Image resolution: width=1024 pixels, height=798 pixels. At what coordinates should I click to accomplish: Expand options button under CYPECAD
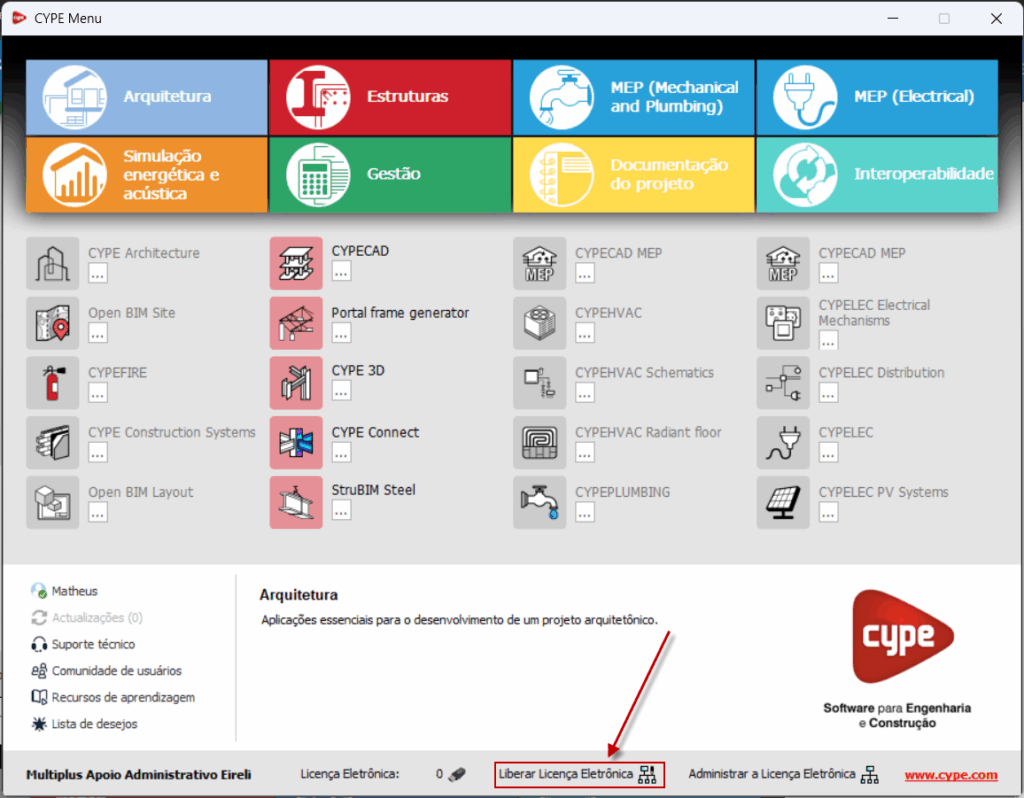(x=342, y=271)
